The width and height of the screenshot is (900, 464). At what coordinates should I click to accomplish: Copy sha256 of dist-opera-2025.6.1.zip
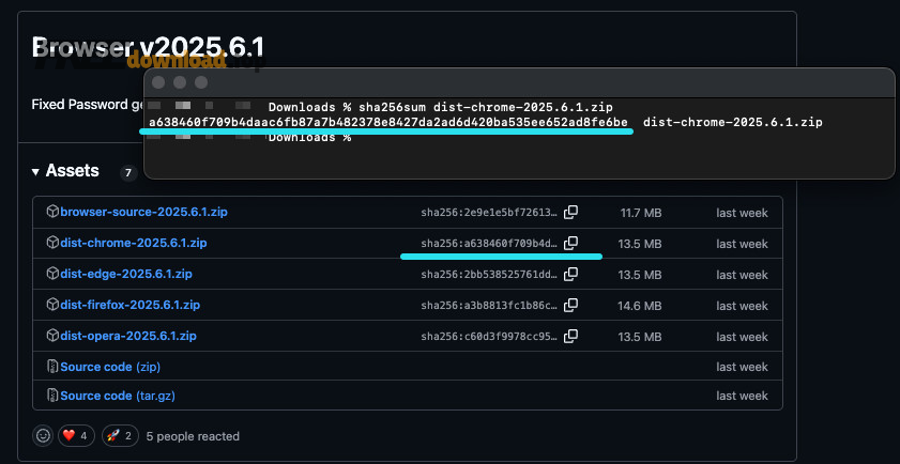571,336
